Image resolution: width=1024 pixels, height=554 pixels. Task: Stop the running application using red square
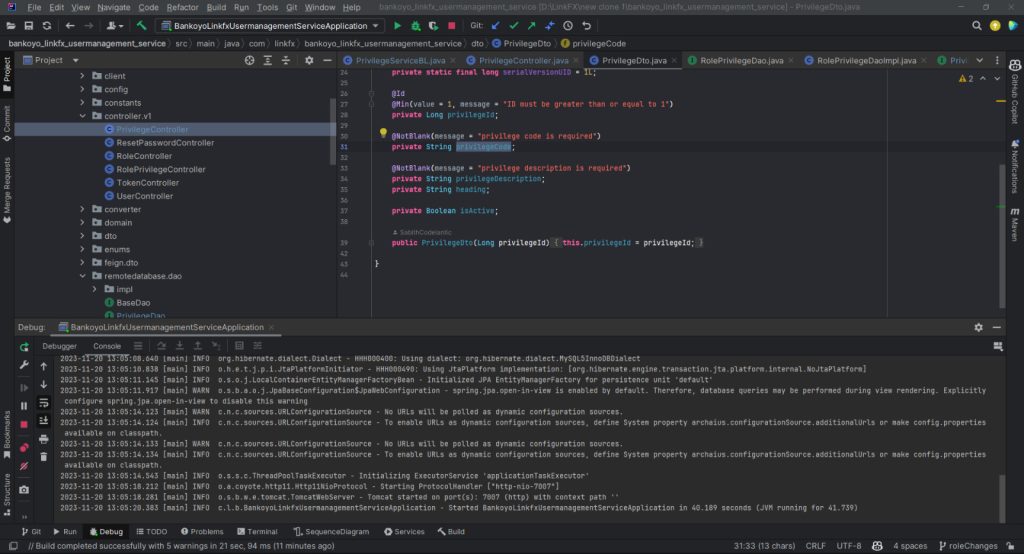452,25
